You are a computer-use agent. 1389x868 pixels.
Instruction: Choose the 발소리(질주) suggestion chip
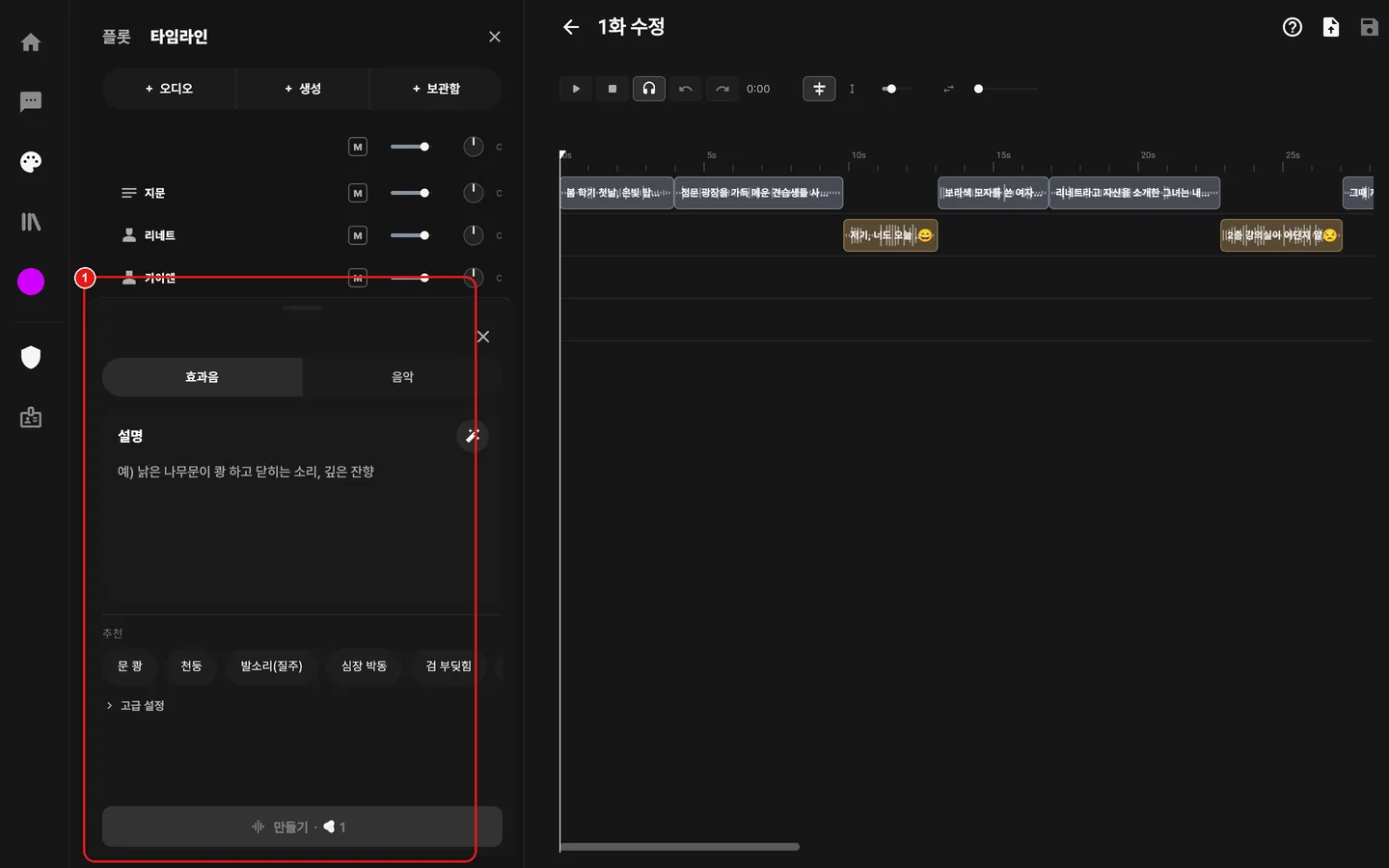(x=271, y=666)
